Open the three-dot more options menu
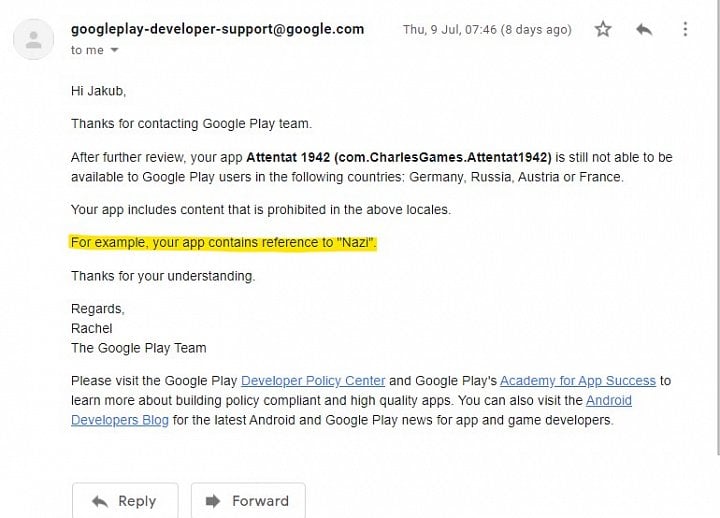The height and width of the screenshot is (518, 720). (x=685, y=30)
